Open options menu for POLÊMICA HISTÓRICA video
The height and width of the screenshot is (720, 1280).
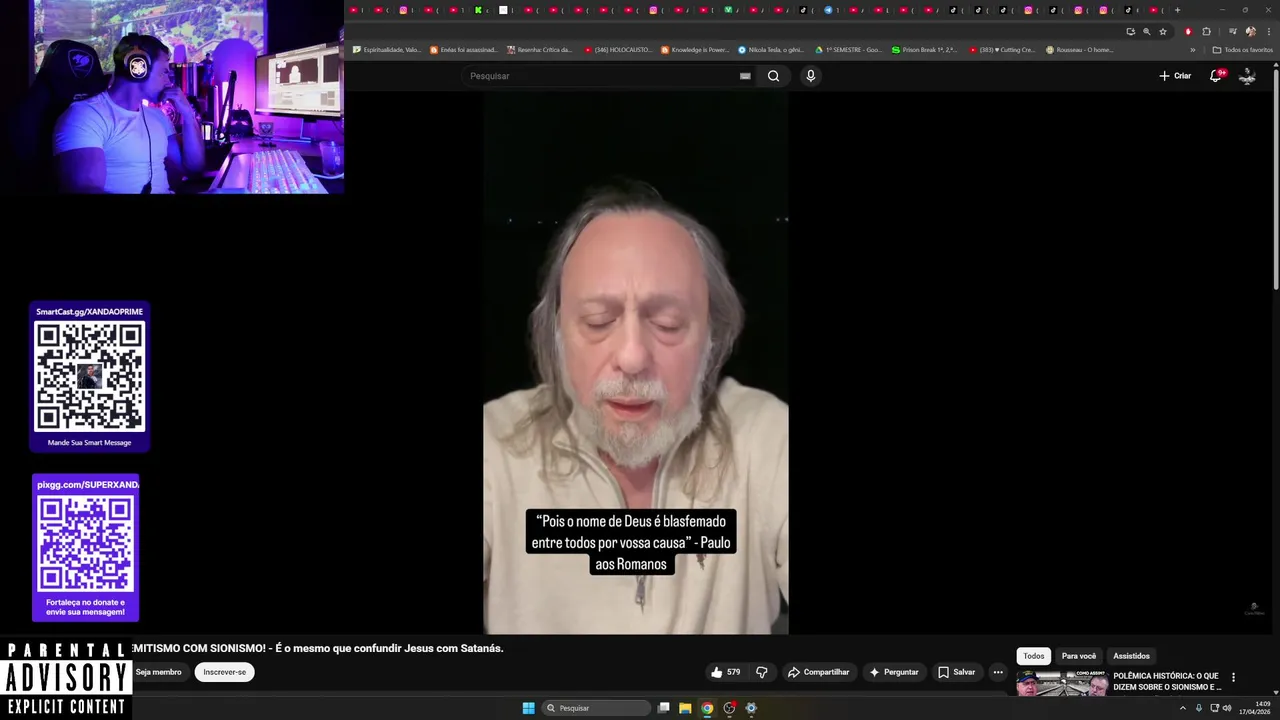[x=1233, y=677]
